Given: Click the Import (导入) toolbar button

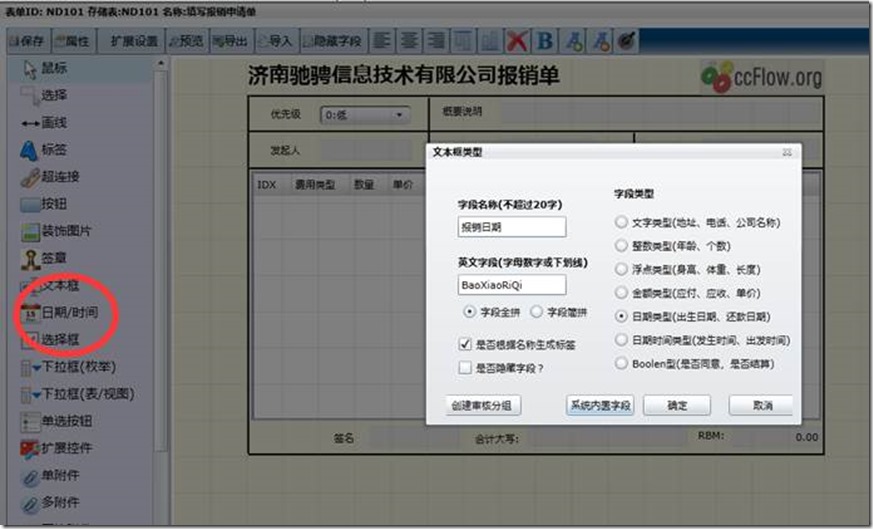Looking at the screenshot, I should coord(277,41).
